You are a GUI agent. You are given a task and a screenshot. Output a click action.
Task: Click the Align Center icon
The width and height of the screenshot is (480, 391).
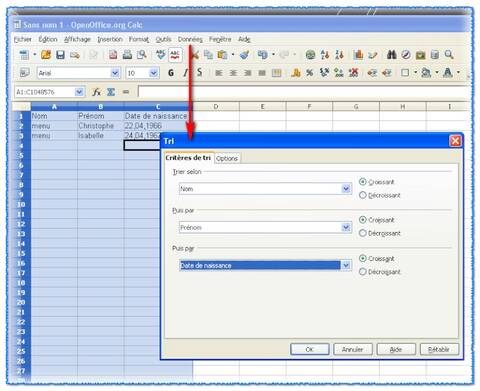point(233,73)
